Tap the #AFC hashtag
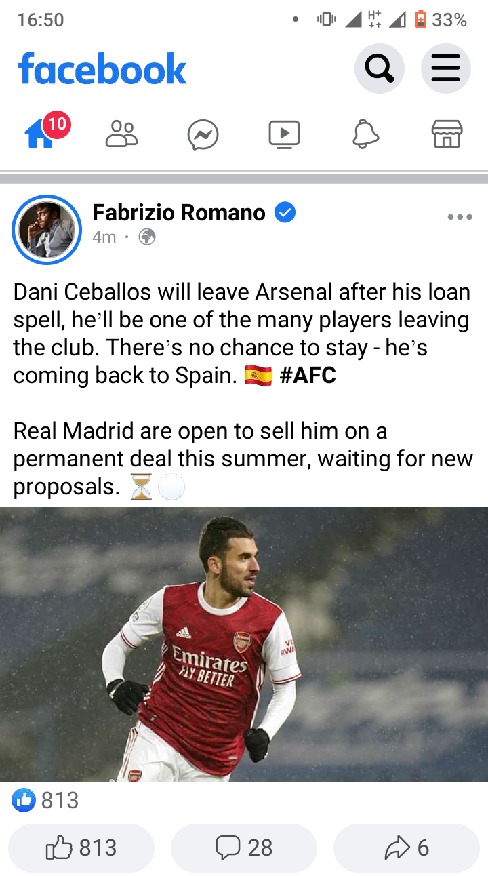Screen dimensions: 488x876 click(x=308, y=375)
